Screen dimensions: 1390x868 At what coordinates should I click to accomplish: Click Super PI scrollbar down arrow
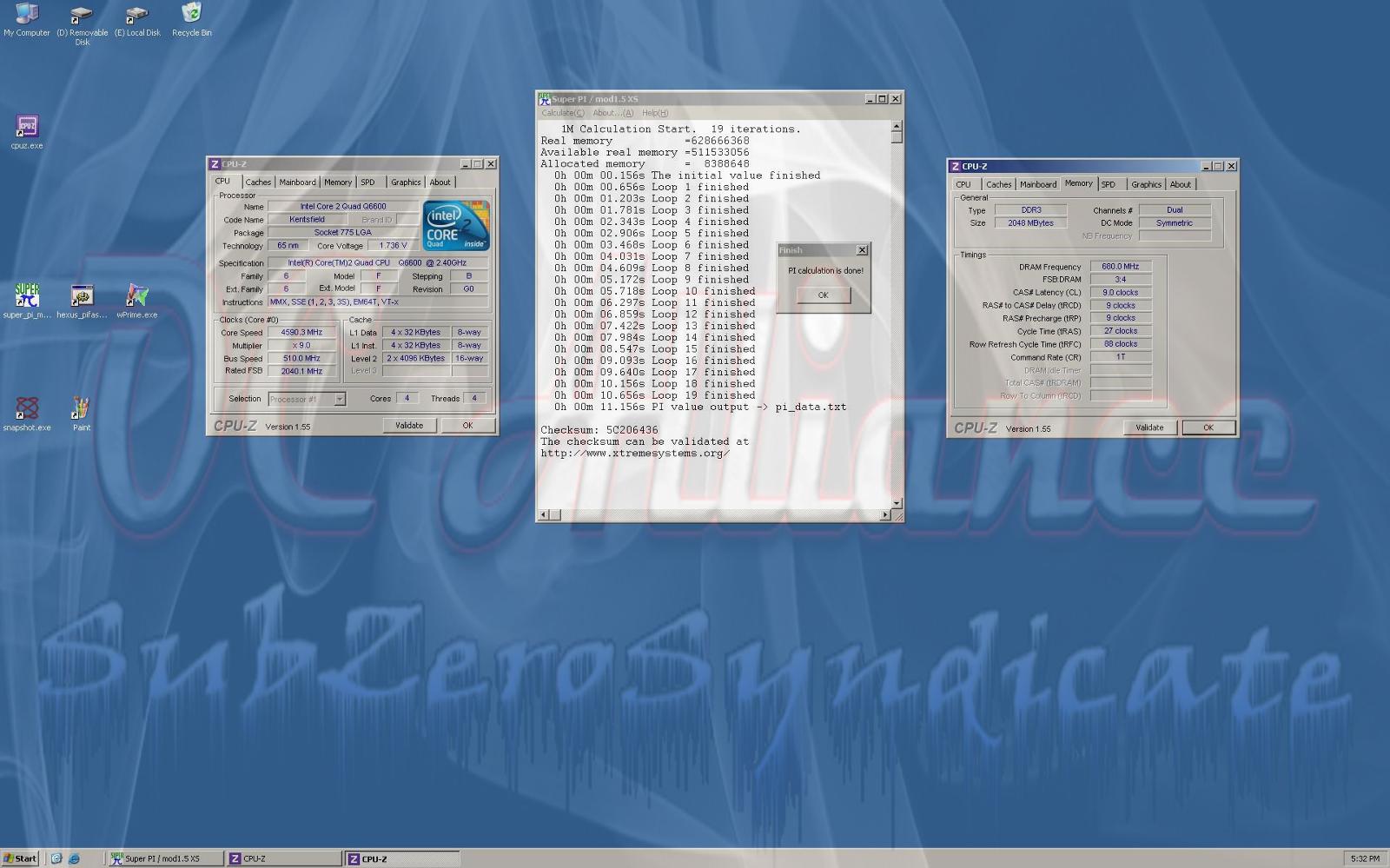(x=897, y=503)
